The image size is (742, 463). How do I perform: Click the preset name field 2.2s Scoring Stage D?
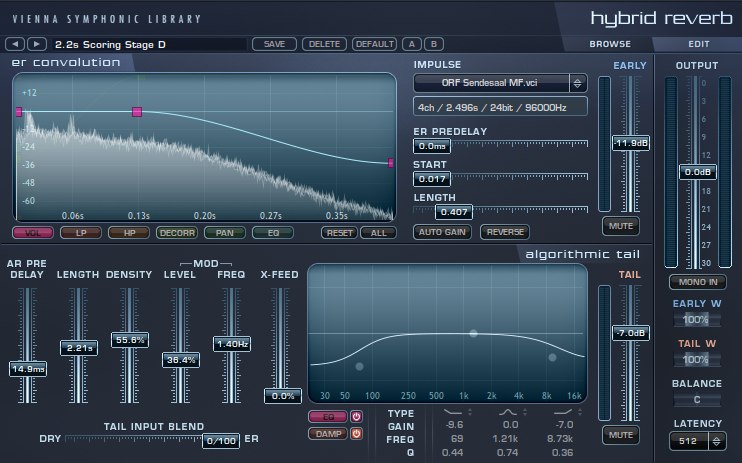(148, 44)
